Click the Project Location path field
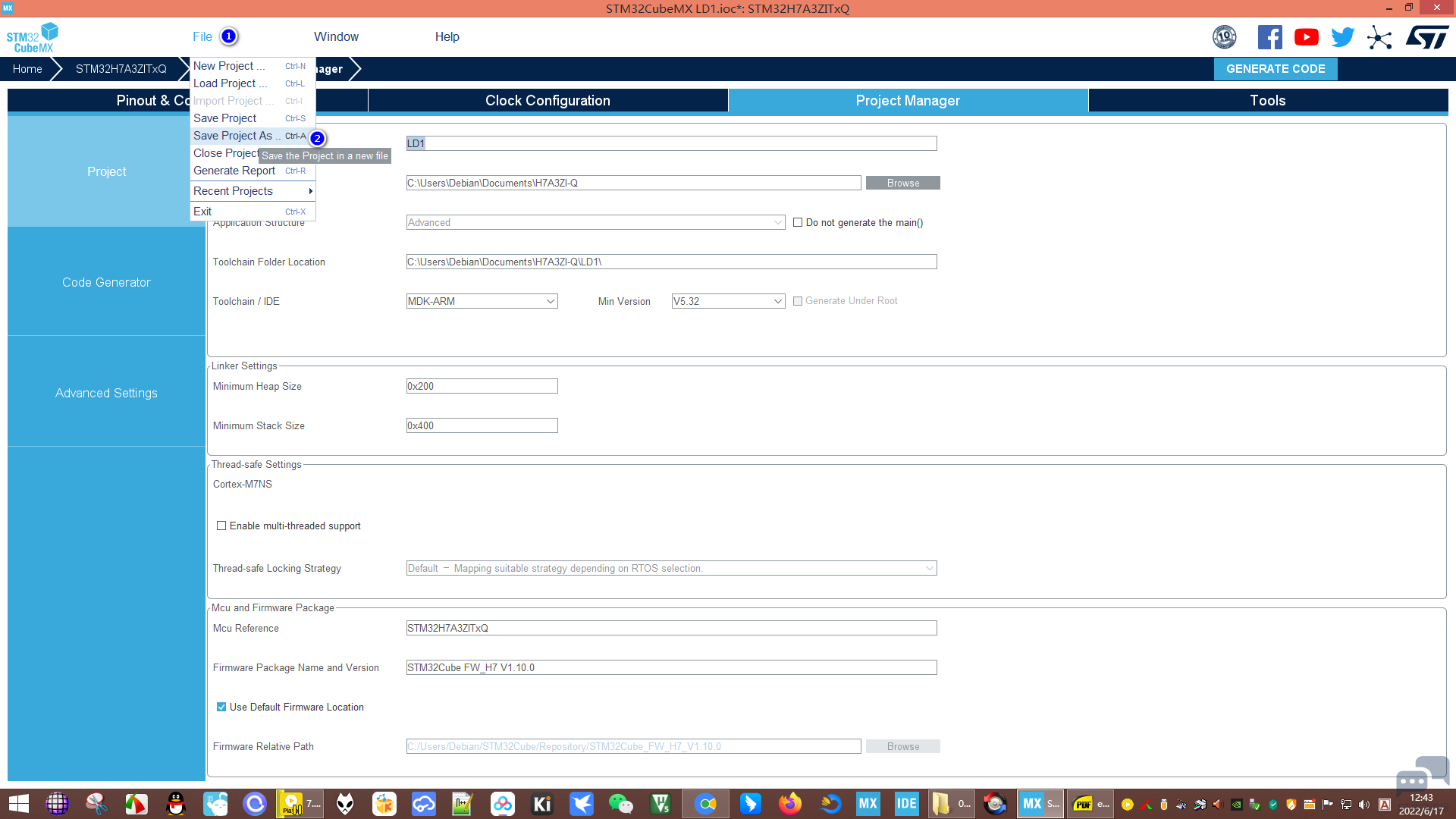 click(x=633, y=183)
